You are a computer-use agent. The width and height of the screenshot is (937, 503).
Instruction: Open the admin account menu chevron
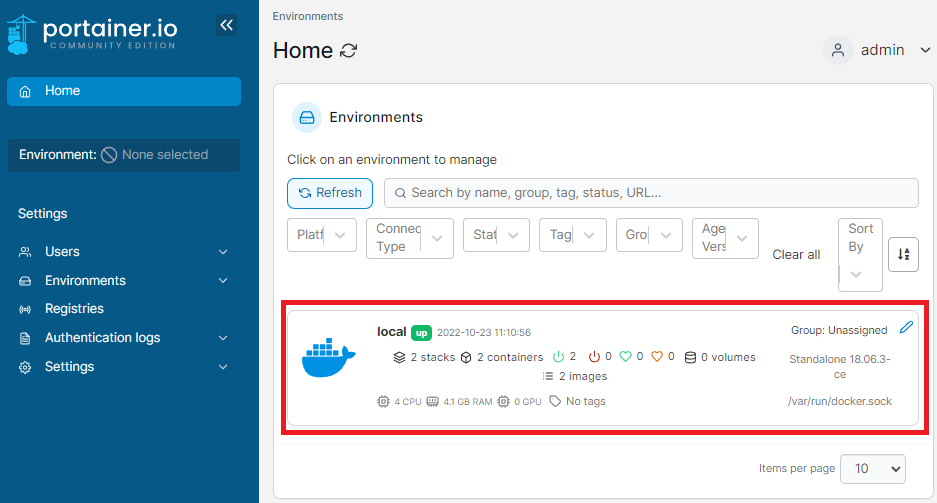(x=925, y=50)
